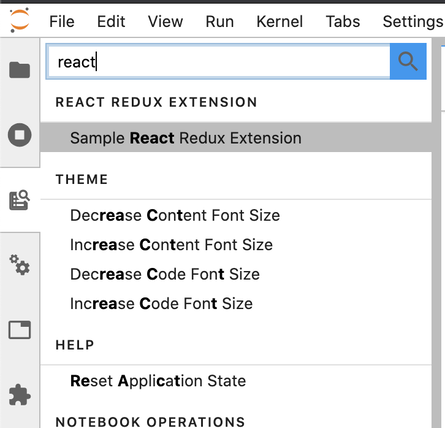Click the magnifier search button

pyautogui.click(x=408, y=61)
